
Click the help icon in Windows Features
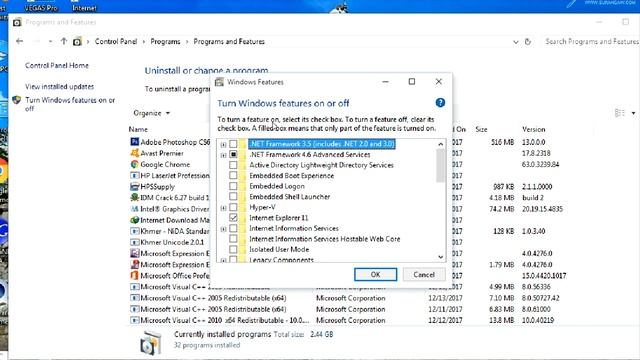[x=440, y=102]
